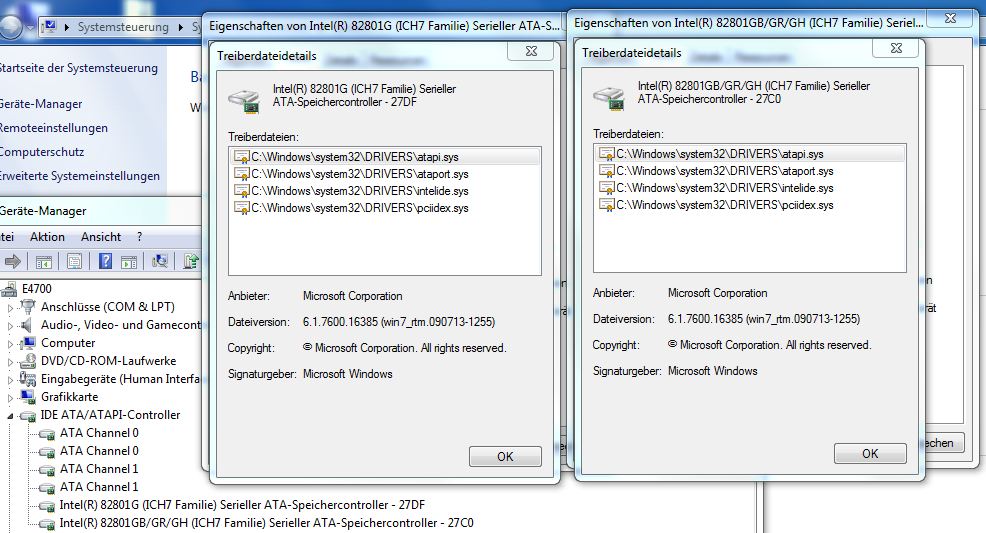This screenshot has width=986, height=533.
Task: Click the computer icon in the address bar
Action: pyautogui.click(x=50, y=26)
